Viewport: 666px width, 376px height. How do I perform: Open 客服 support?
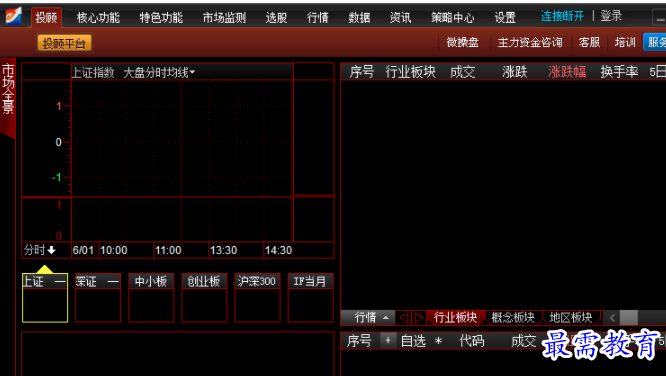[x=589, y=42]
